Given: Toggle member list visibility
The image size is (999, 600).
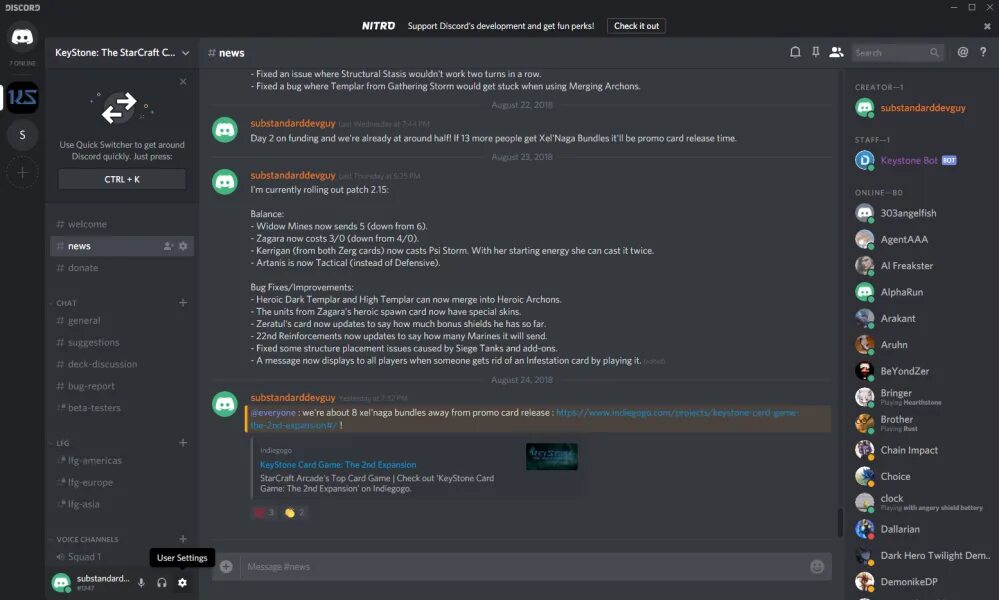Looking at the screenshot, I should tap(836, 52).
